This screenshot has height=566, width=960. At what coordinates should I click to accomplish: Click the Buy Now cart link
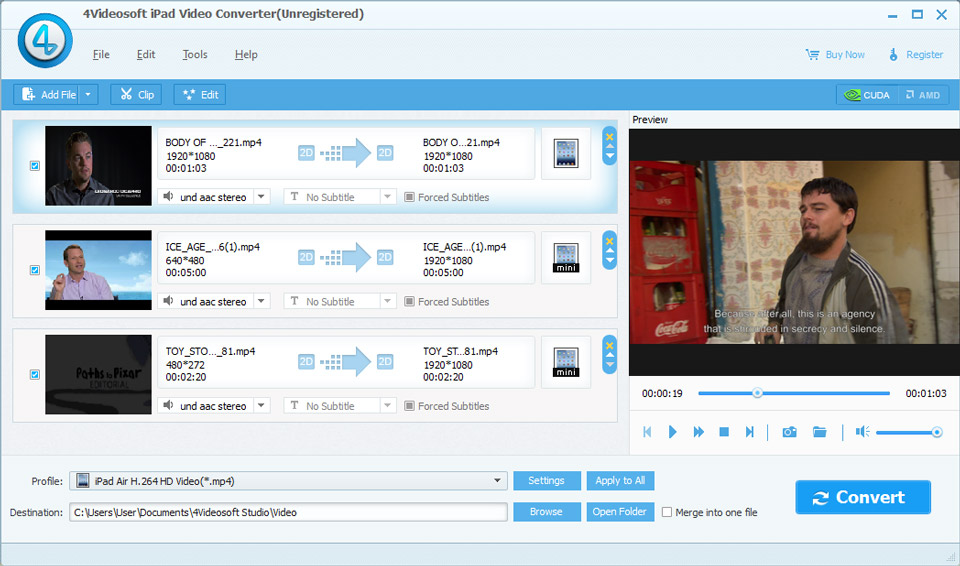[x=835, y=55]
